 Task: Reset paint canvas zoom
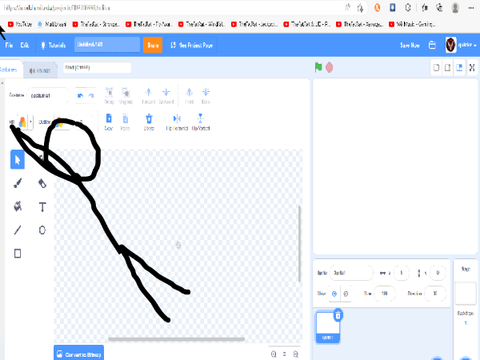coord(285,354)
